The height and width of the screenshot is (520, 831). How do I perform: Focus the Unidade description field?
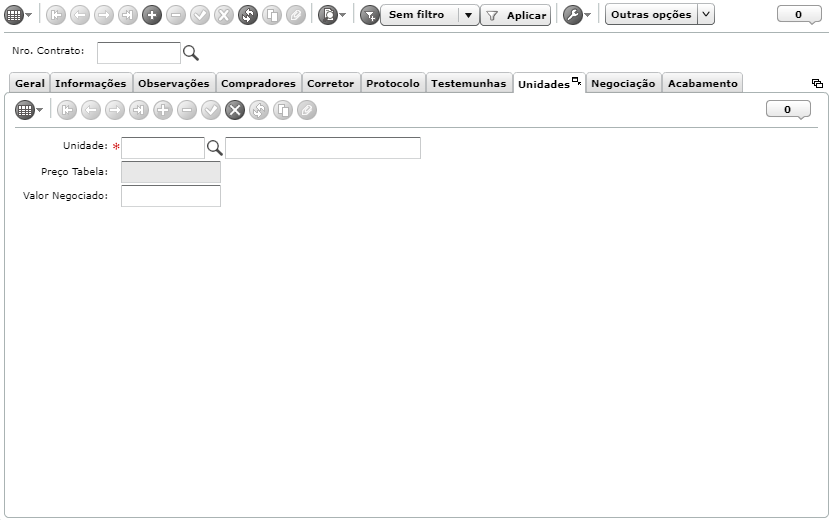tap(323, 148)
